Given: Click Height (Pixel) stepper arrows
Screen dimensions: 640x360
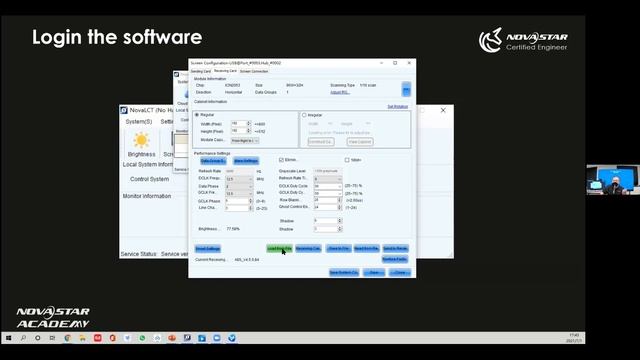Looking at the screenshot, I should tap(249, 131).
